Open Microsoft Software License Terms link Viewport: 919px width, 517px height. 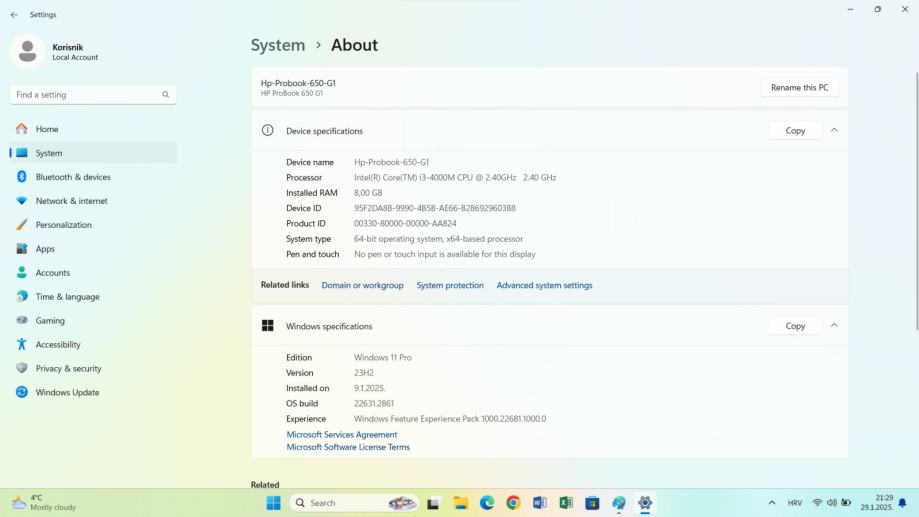click(x=348, y=447)
